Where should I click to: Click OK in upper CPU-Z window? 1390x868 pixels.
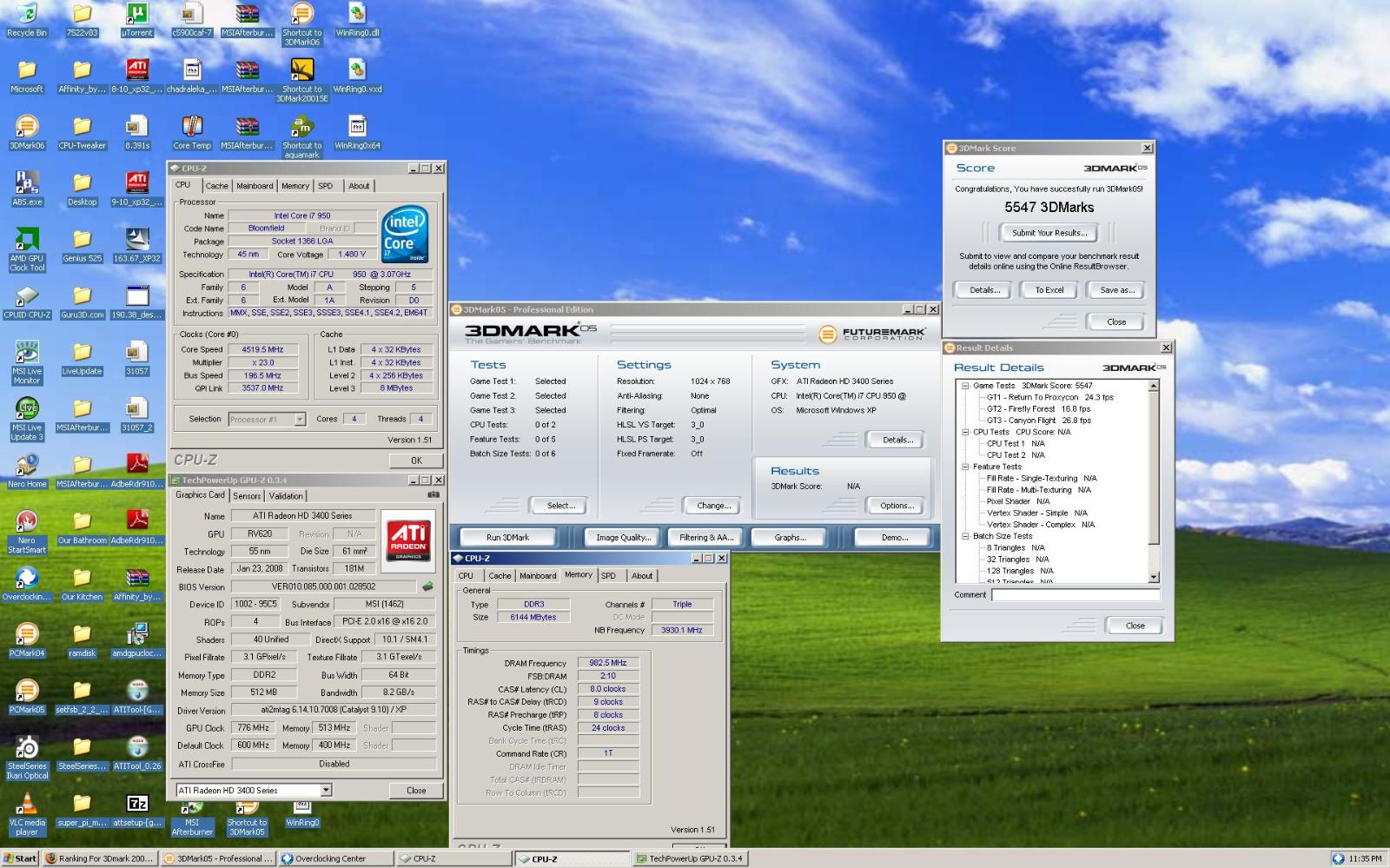pos(416,461)
